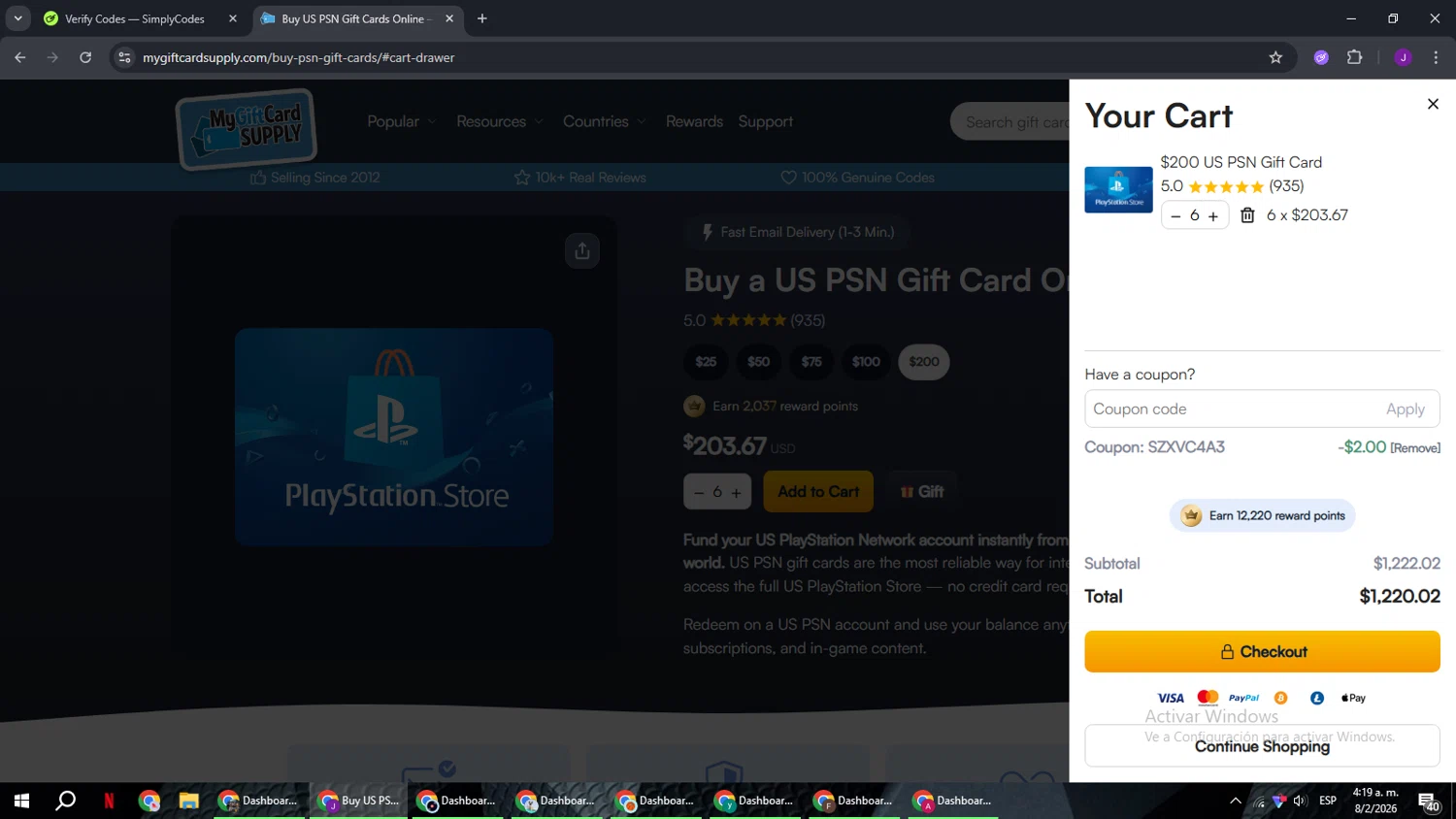Expand the Popular menu

pyautogui.click(x=402, y=121)
